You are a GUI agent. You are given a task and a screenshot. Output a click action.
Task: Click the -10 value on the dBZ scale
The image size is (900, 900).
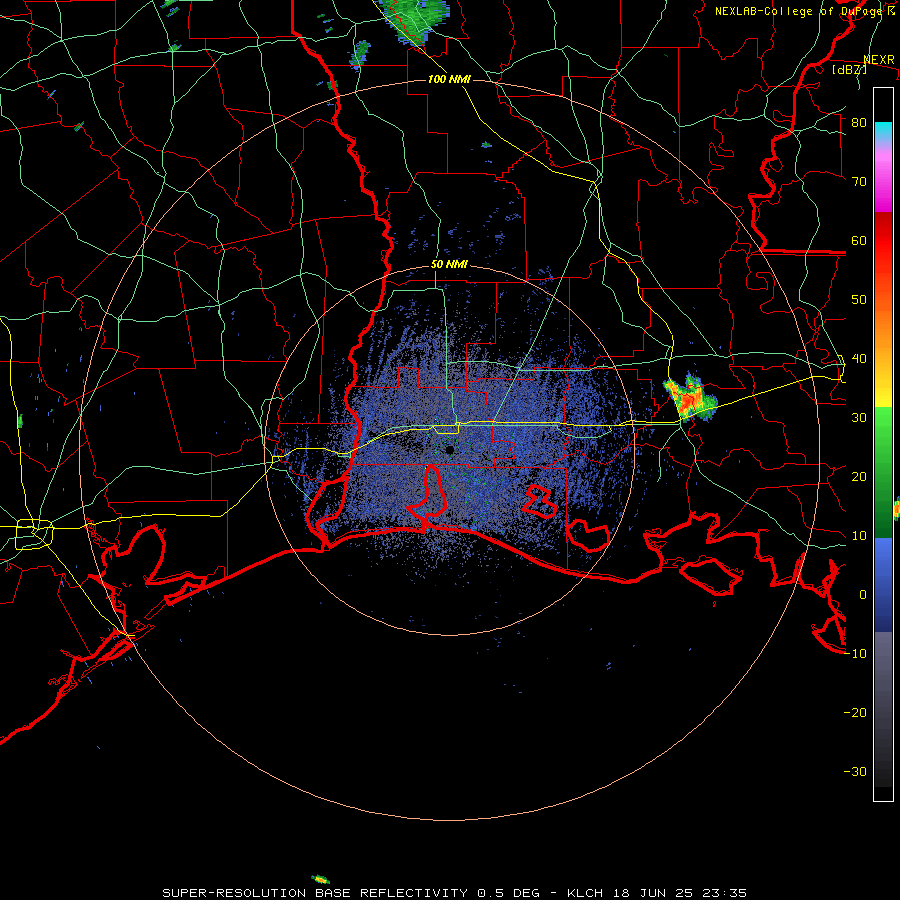click(x=855, y=654)
